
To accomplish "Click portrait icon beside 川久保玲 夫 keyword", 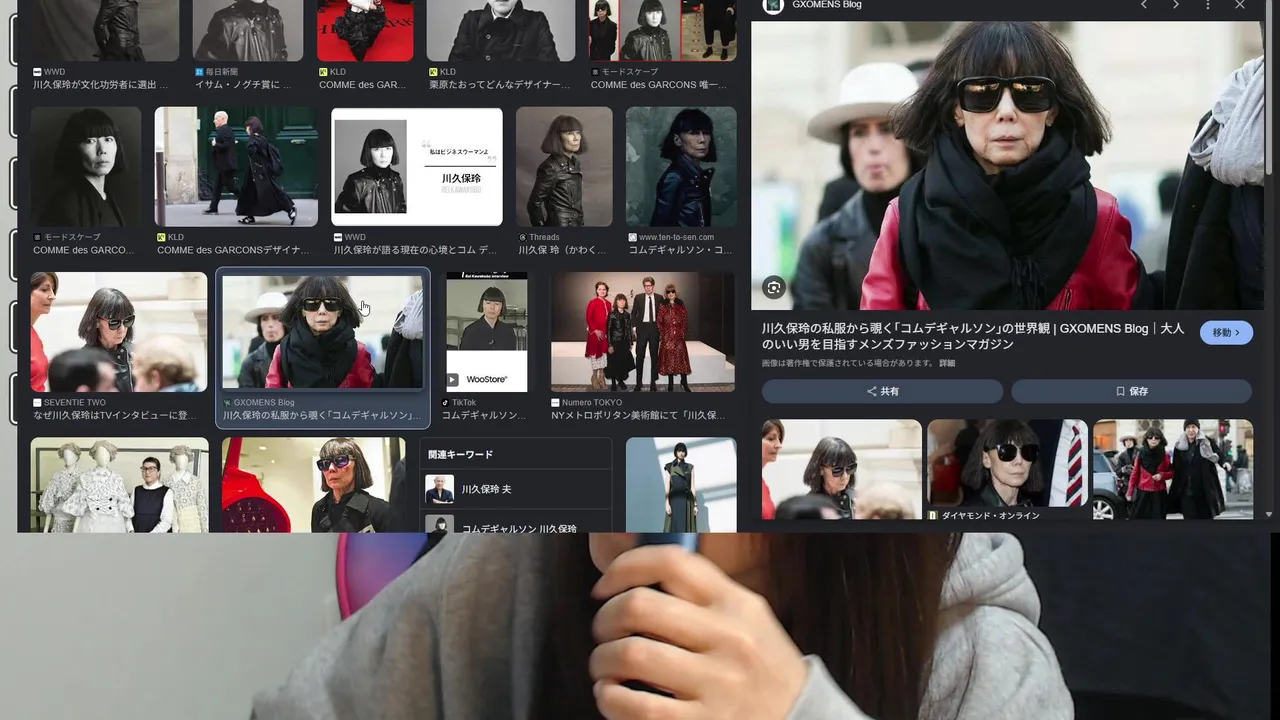I will [x=439, y=490].
